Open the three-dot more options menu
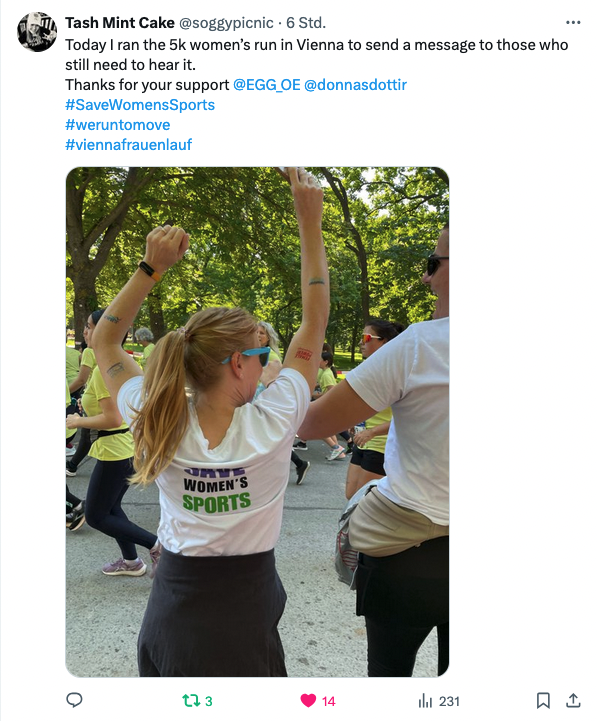This screenshot has height=721, width=597. [573, 22]
